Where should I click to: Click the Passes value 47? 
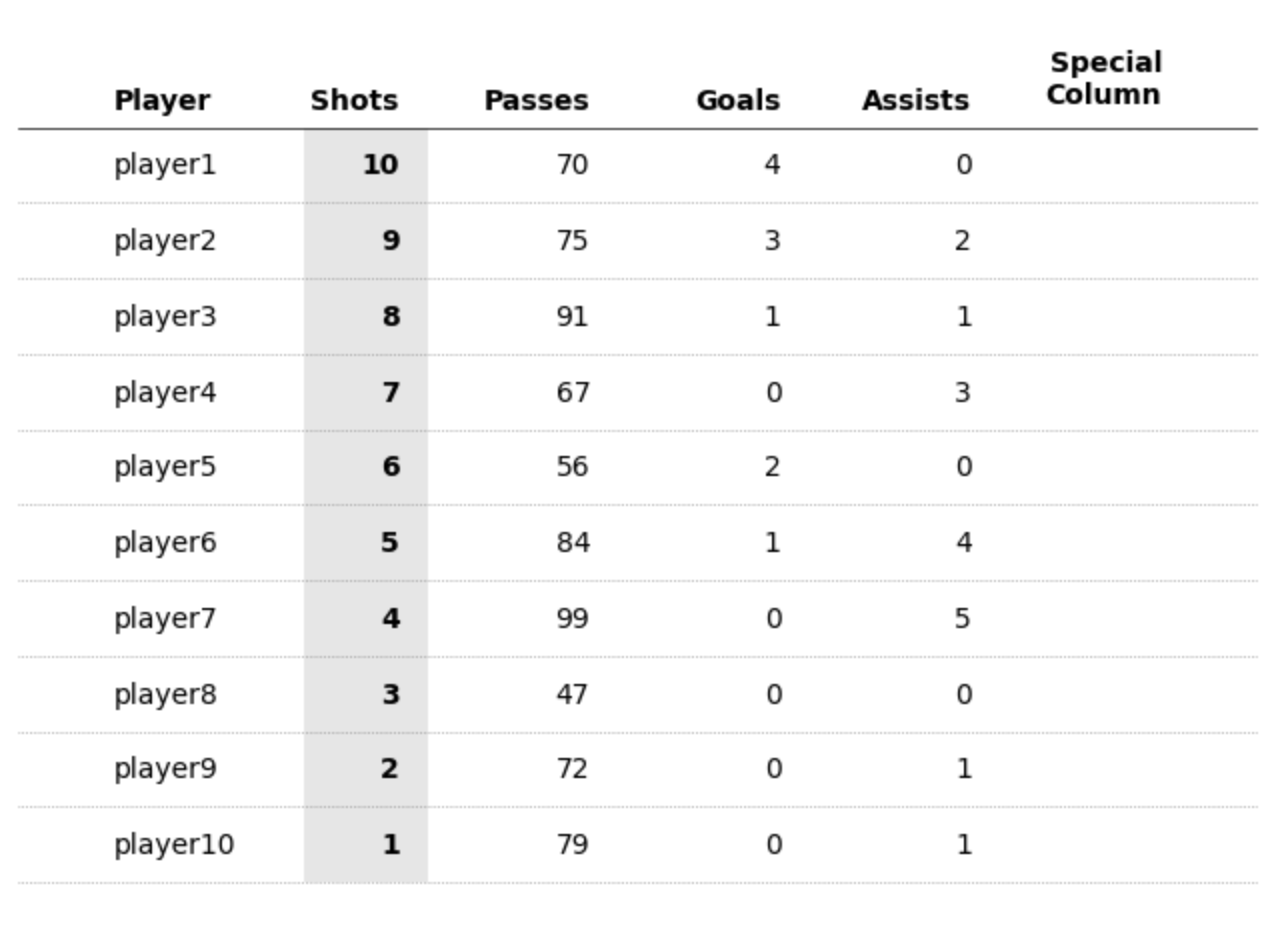(572, 695)
